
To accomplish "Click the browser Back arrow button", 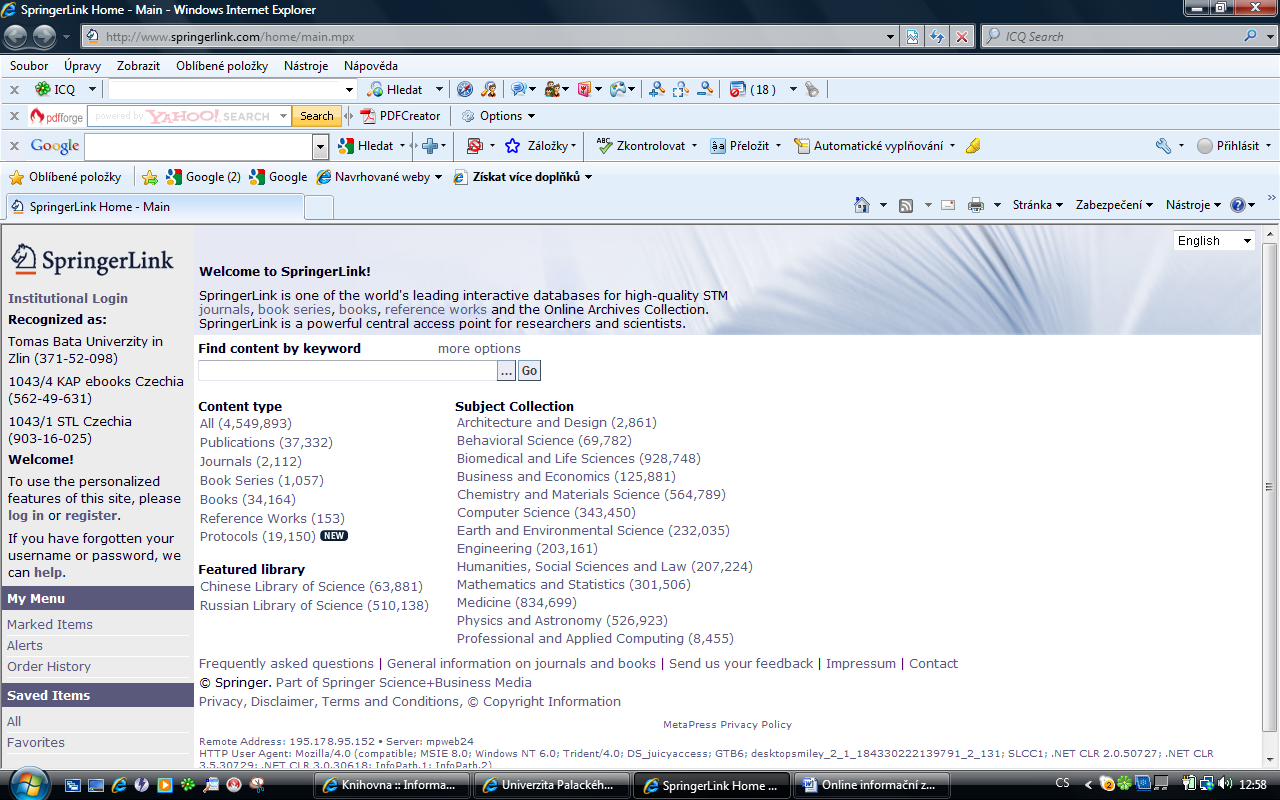I will [x=17, y=37].
